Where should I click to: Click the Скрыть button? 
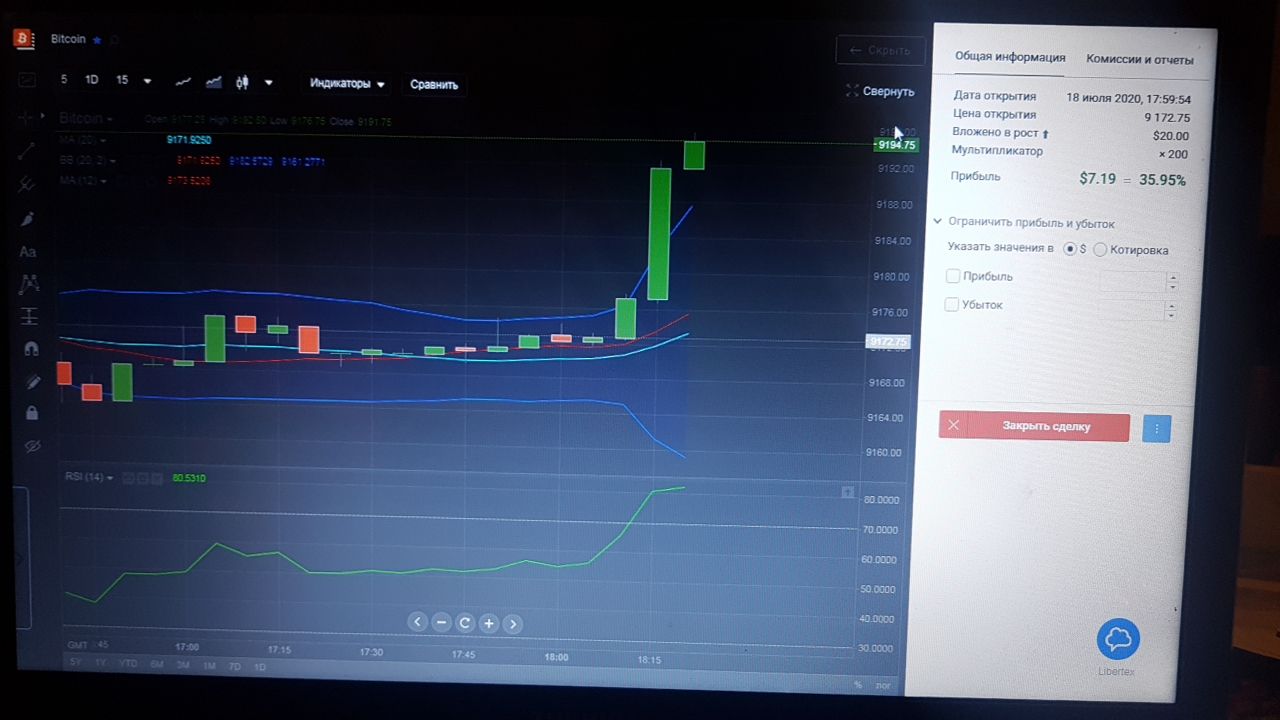pyautogui.click(x=880, y=50)
